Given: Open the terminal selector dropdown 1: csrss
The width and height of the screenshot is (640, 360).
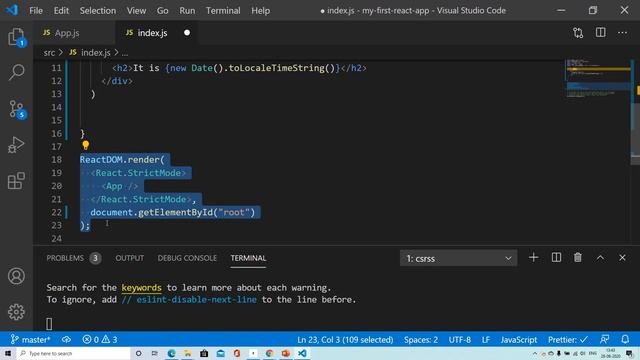Looking at the screenshot, I should (458, 258).
